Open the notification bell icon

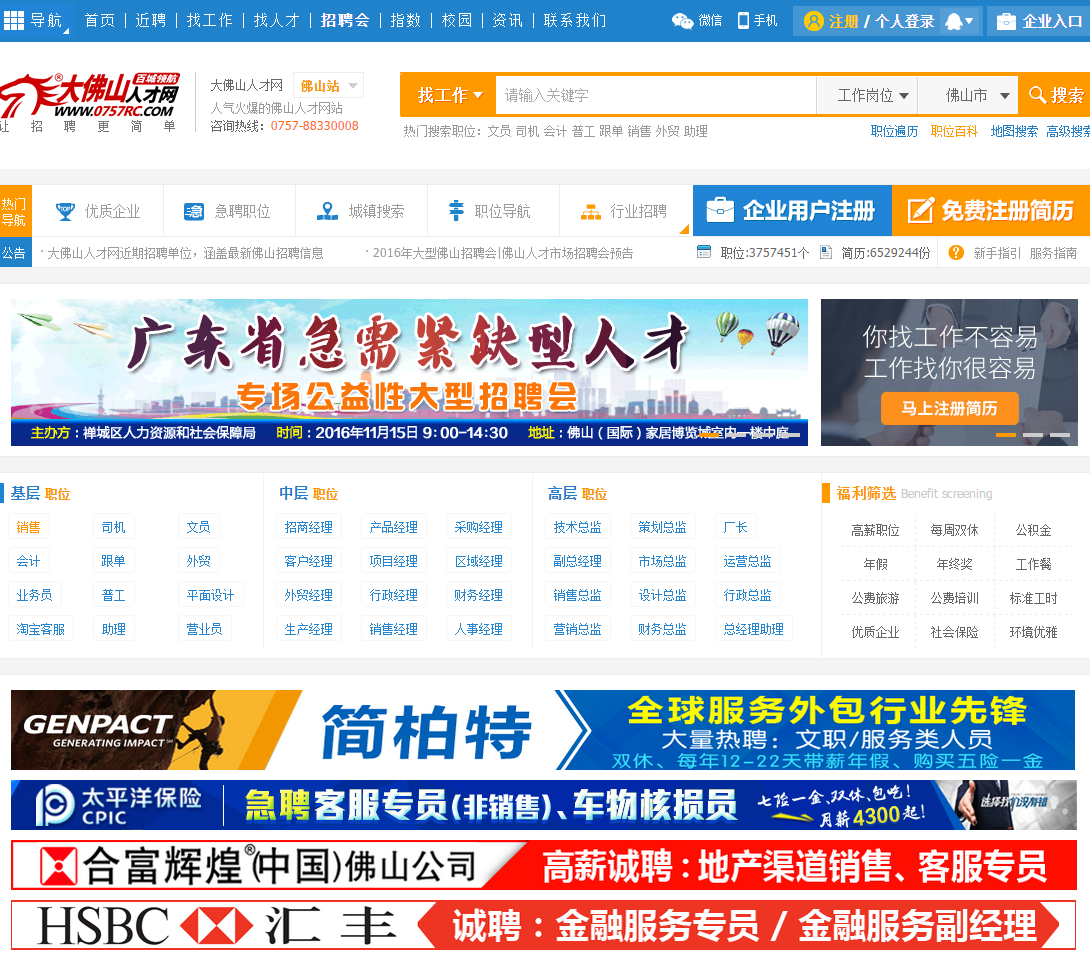(x=954, y=22)
